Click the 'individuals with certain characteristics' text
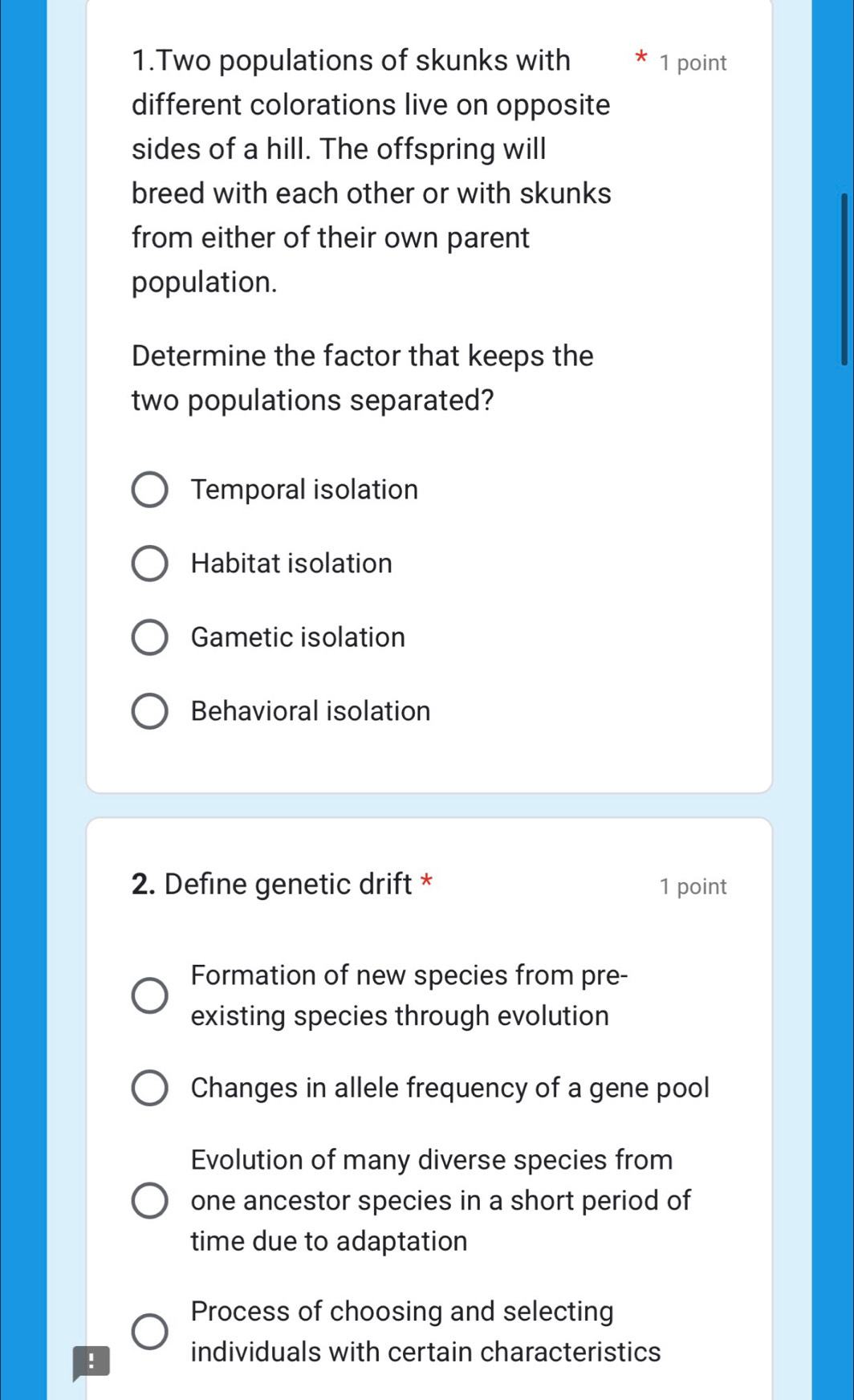 coord(425,1352)
